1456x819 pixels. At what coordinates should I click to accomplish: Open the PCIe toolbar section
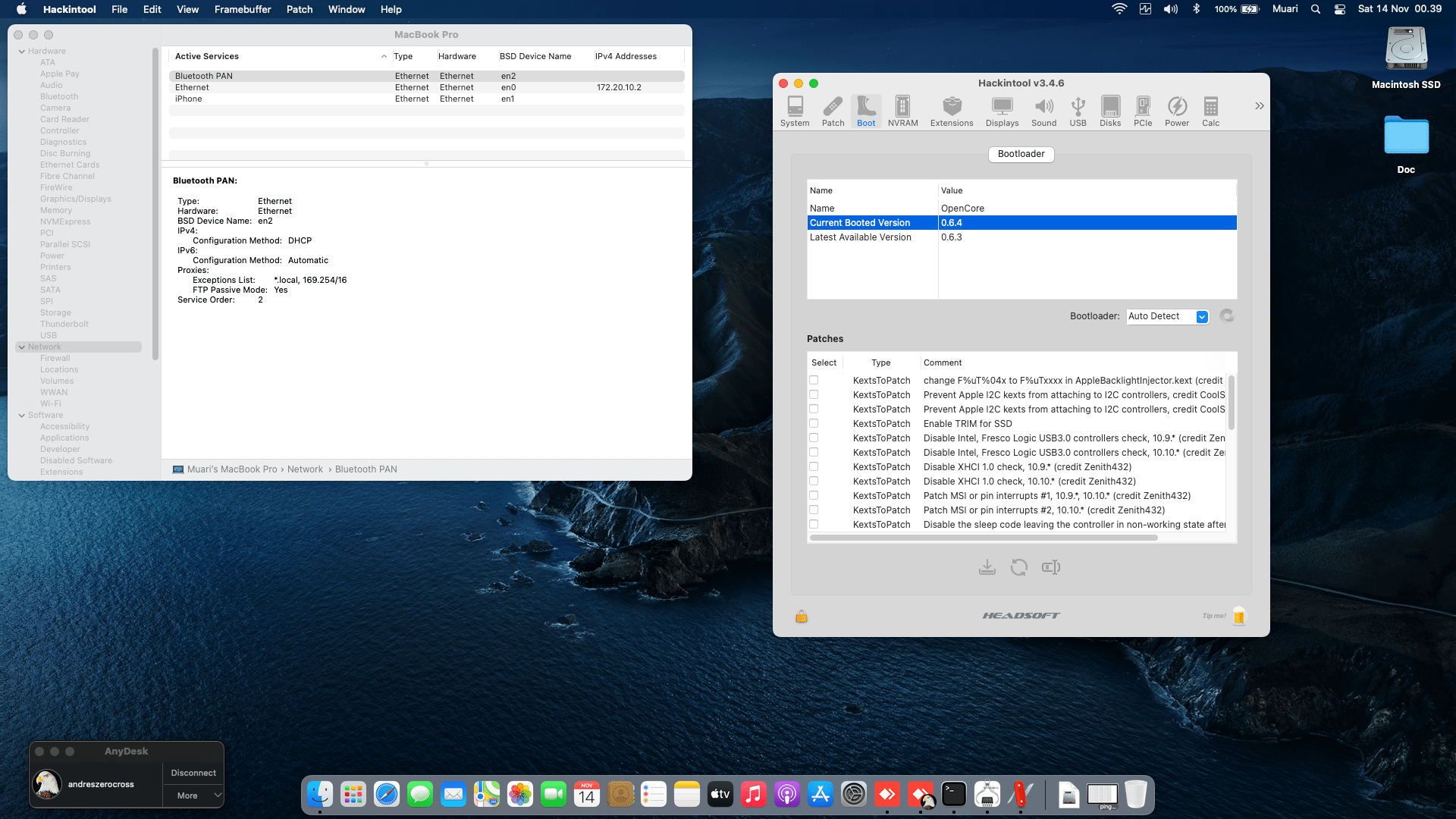[1142, 111]
